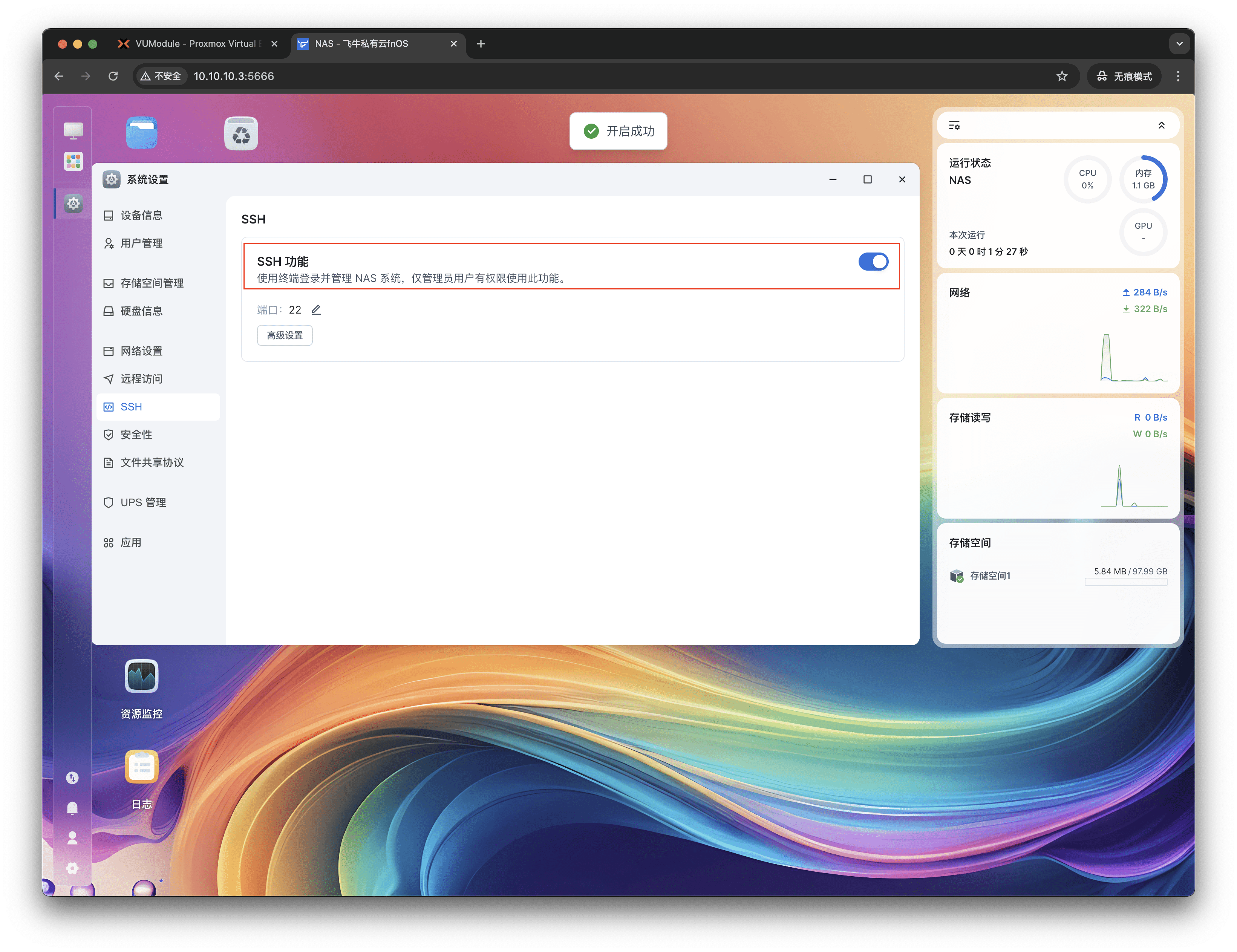Expand the browser tab search dropdown
Screen dimensions: 1237x952
point(1179,44)
